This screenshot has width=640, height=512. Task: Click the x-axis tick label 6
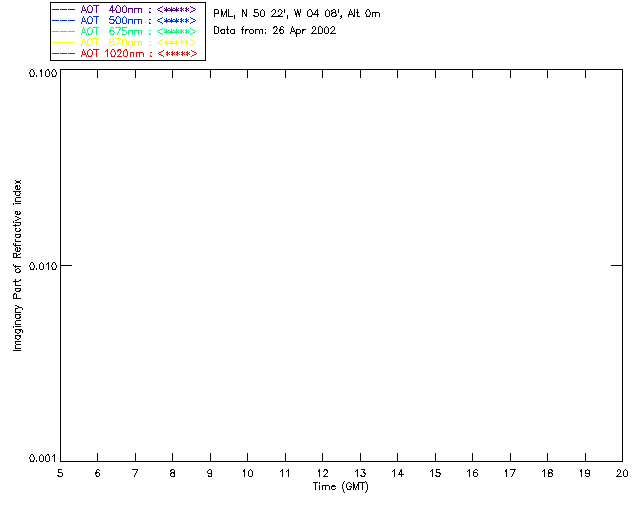tap(98, 473)
